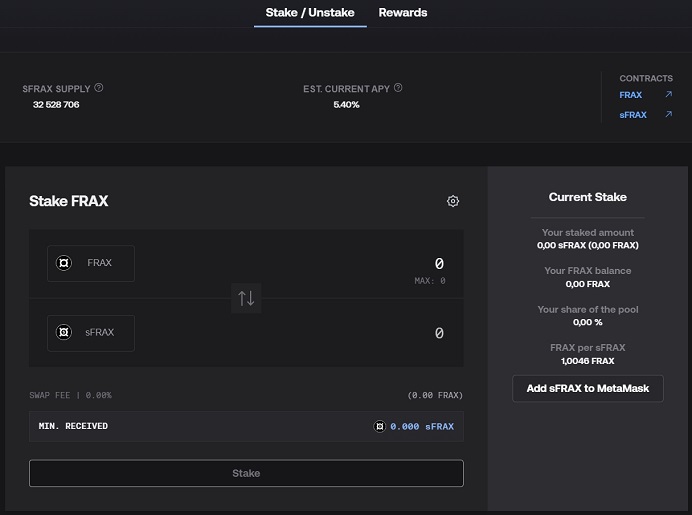Click the sFRAX token logo icon
The width and height of the screenshot is (692, 515).
(64, 332)
